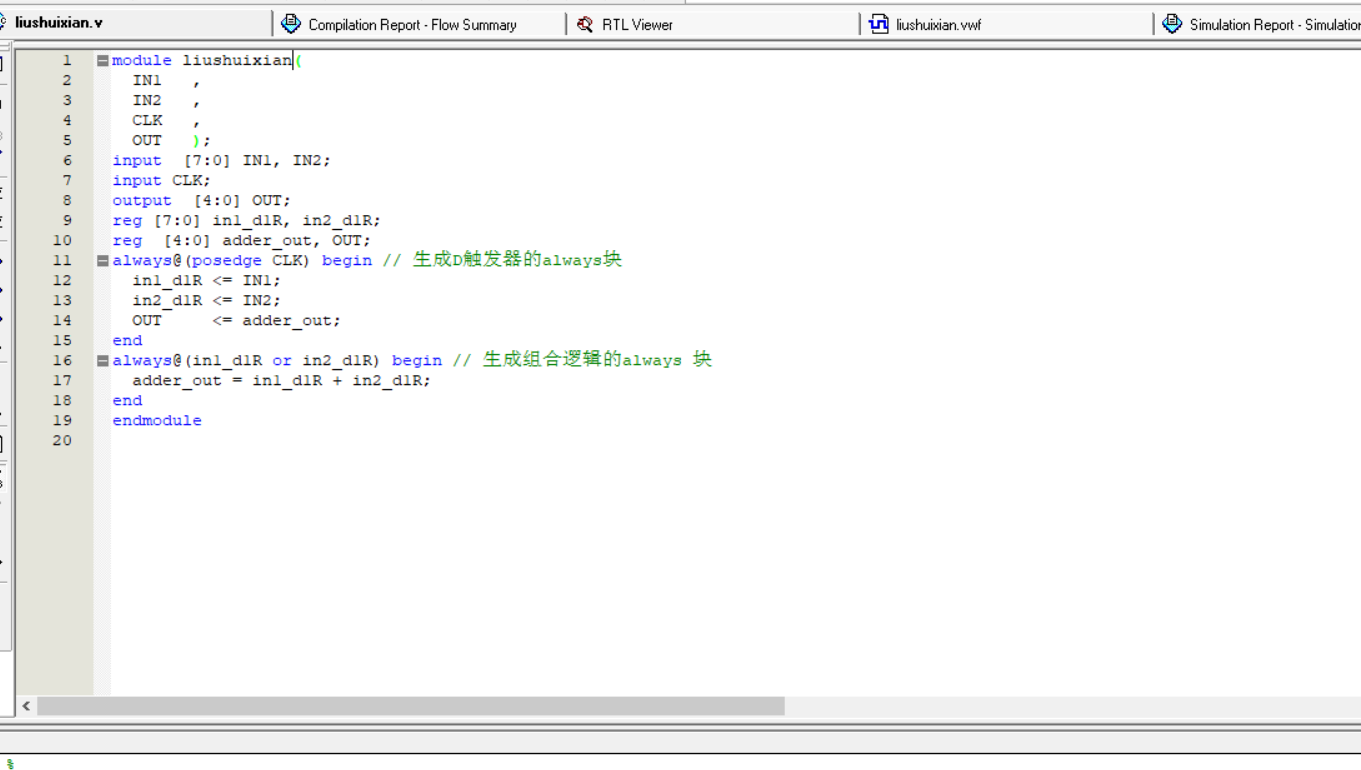Switch to the Simulation Report tab
Viewport: 1361px width, 770px height.
pos(1258,24)
